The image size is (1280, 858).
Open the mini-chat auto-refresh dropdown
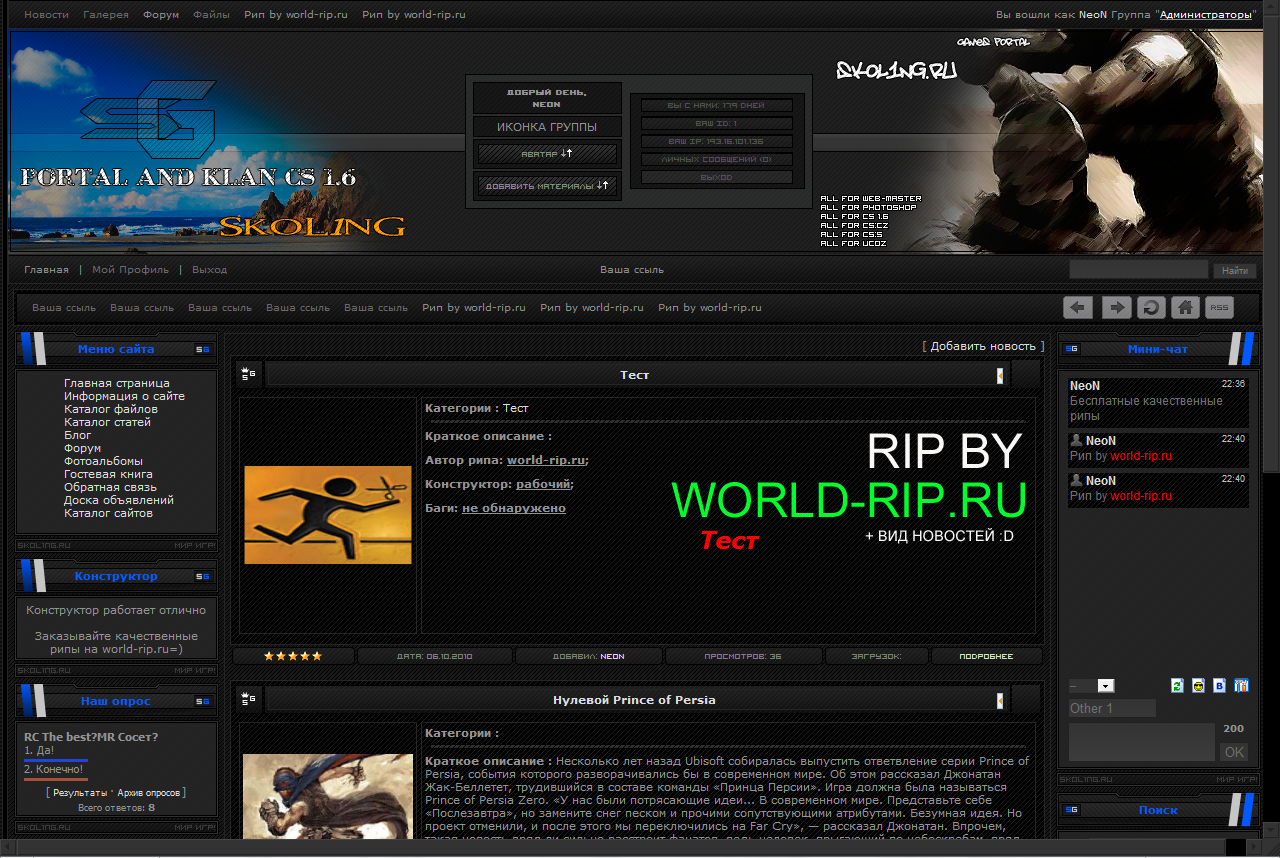click(x=1105, y=686)
